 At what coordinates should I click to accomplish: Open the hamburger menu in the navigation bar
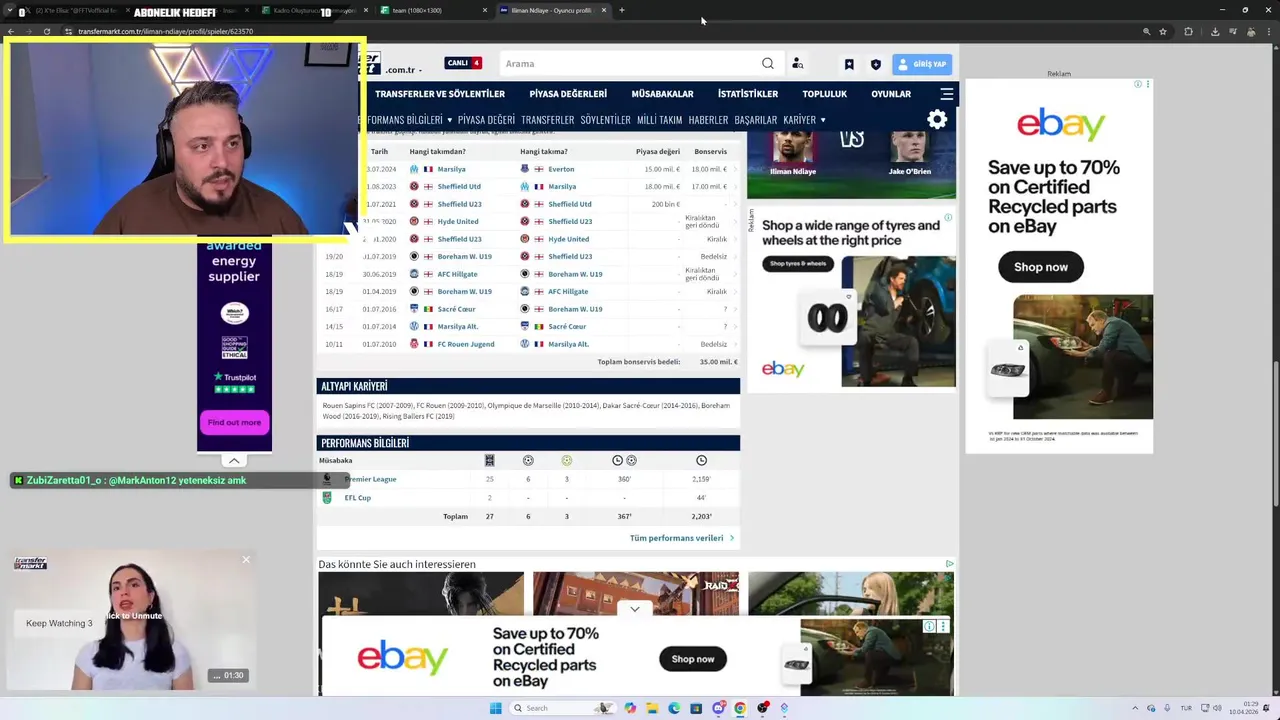(x=946, y=94)
